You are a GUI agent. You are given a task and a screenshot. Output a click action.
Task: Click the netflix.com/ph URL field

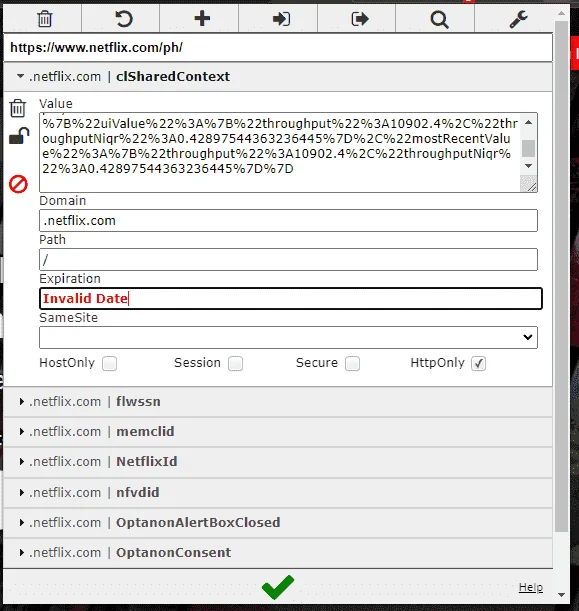coord(278,48)
